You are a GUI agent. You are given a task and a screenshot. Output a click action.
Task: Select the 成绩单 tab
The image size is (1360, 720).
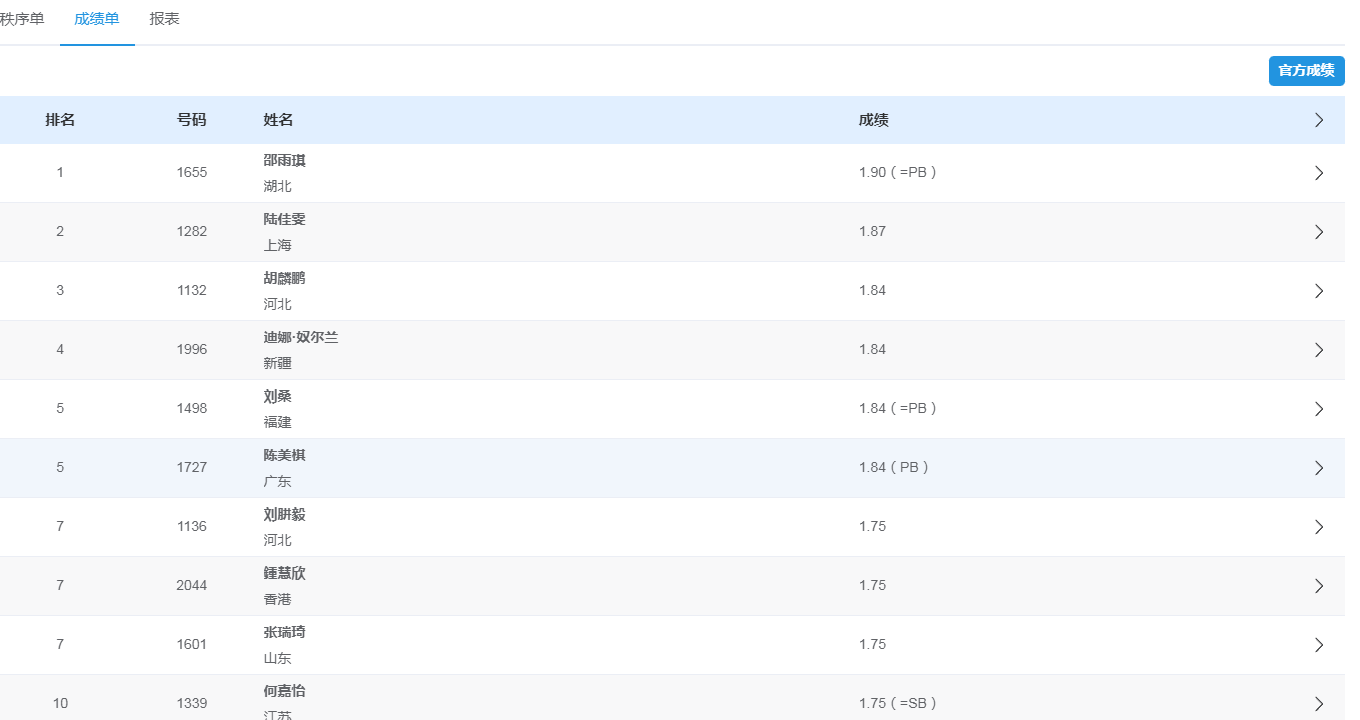pos(97,19)
